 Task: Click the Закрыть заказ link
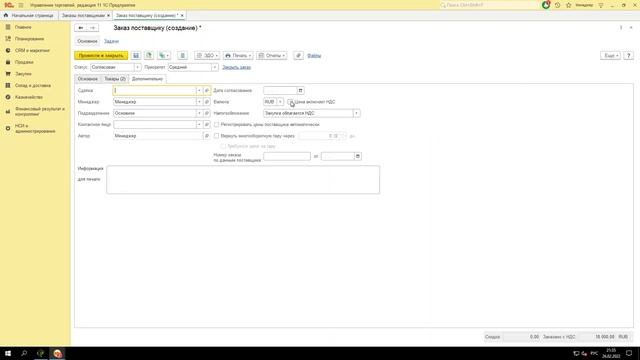coord(236,67)
